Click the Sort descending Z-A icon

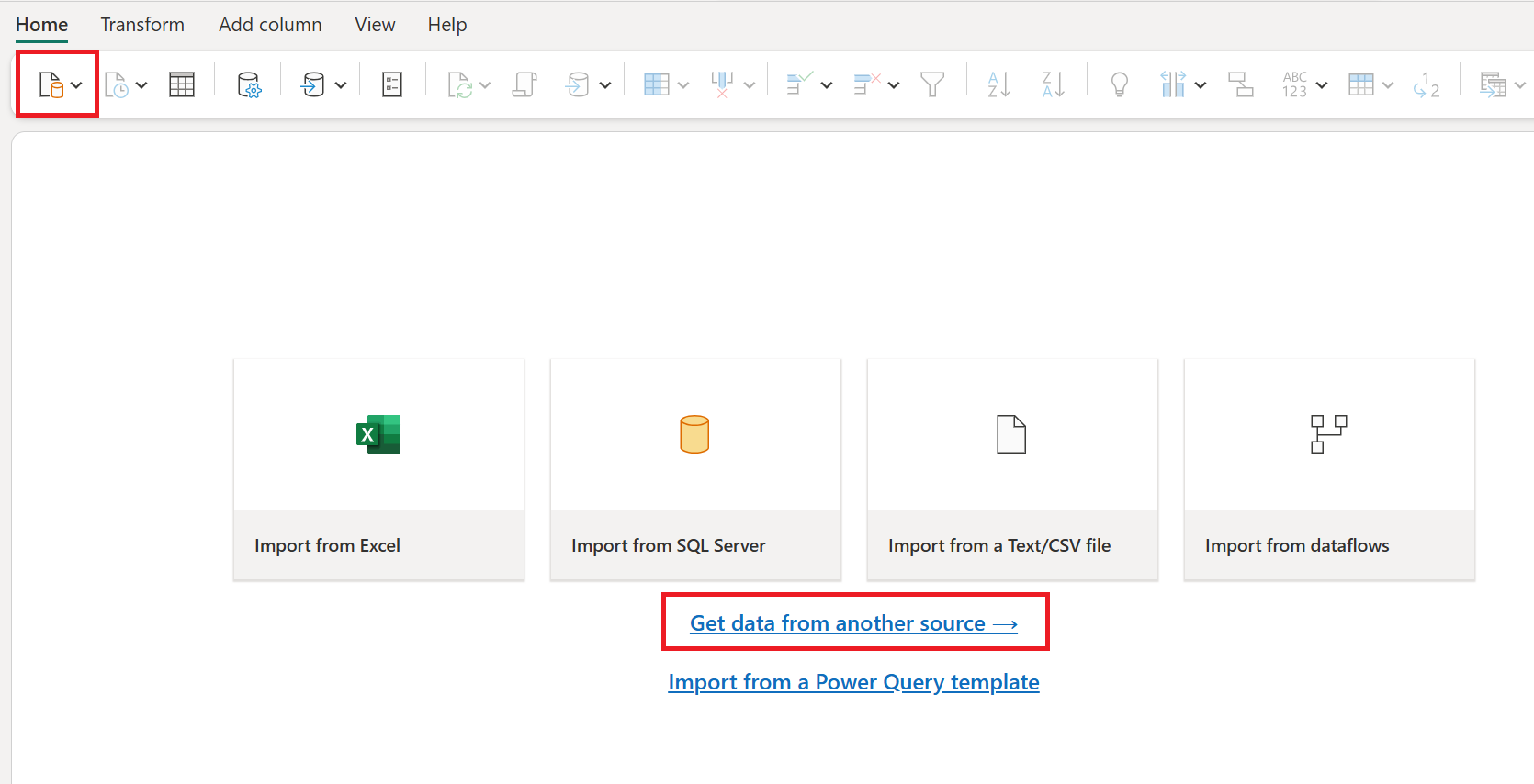click(1053, 85)
